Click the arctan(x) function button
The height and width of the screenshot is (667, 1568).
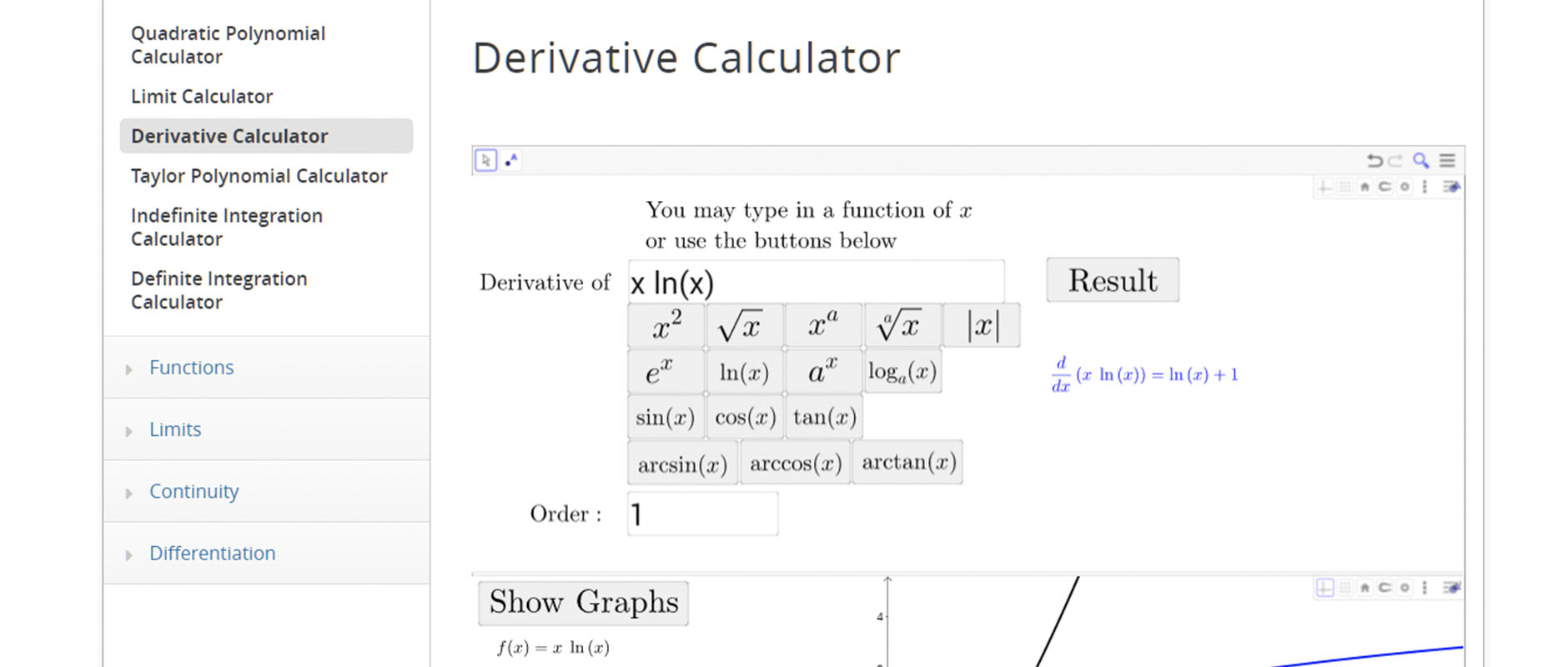point(907,463)
